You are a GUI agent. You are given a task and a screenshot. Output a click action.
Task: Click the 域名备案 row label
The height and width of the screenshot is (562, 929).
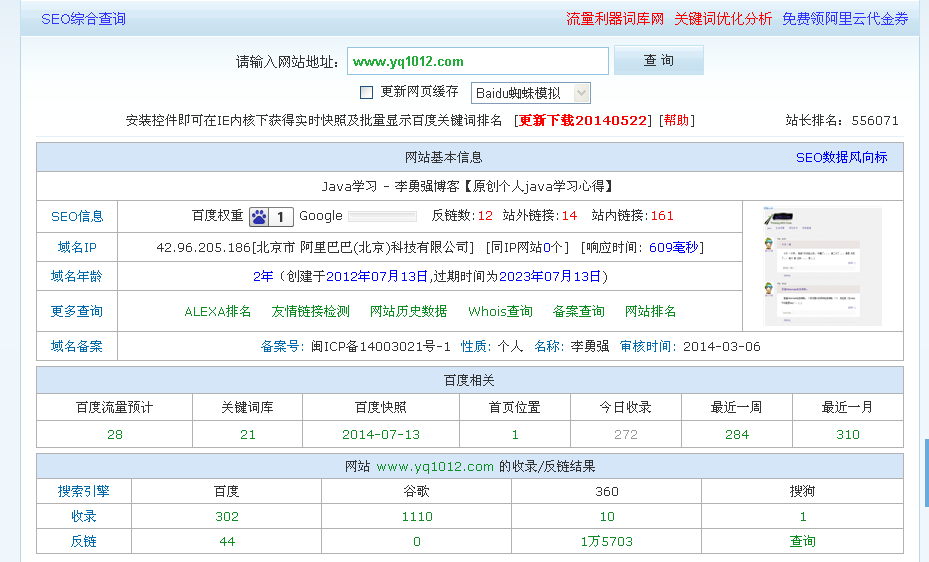pyautogui.click(x=77, y=346)
